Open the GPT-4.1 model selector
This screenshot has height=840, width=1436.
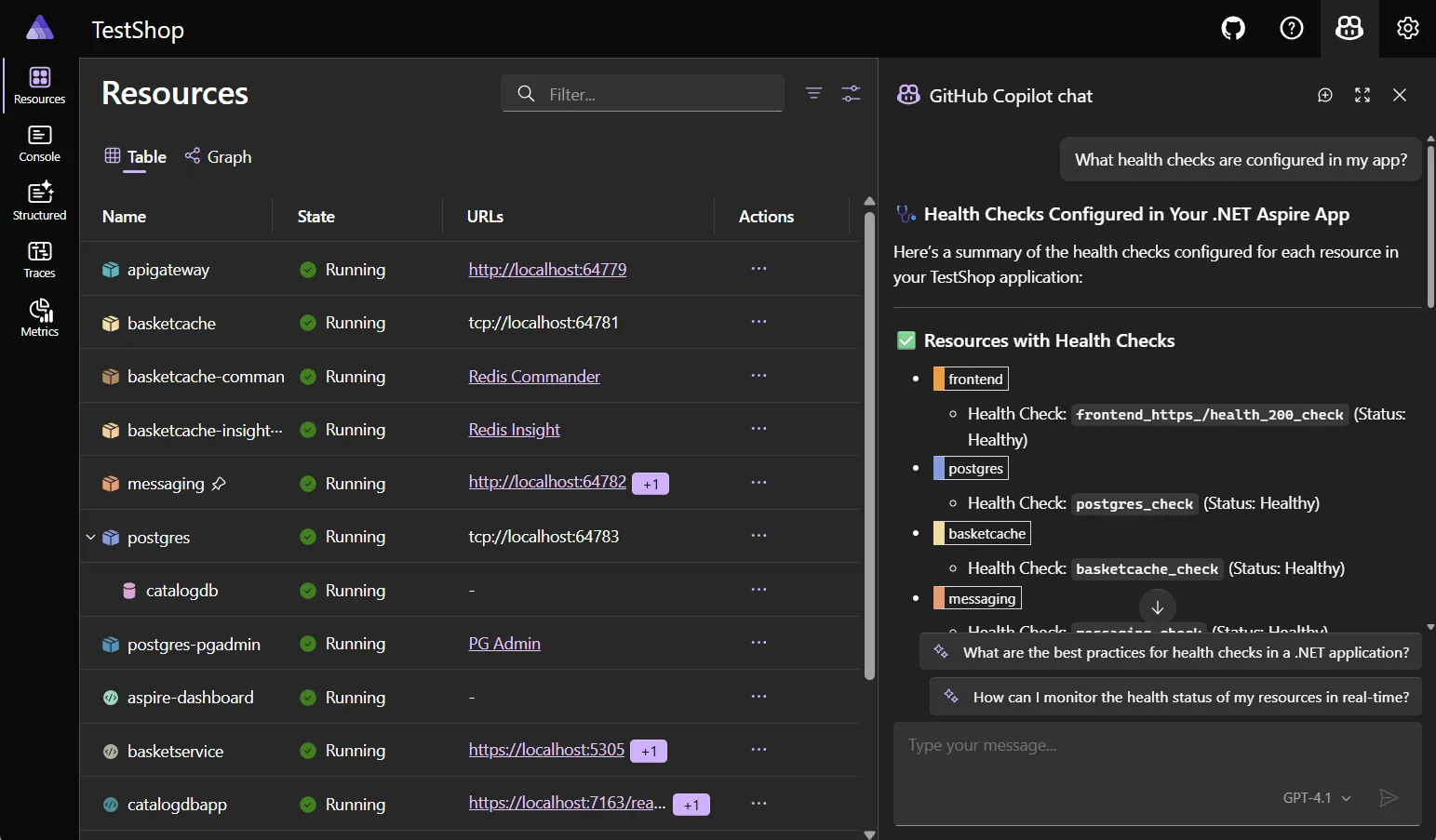1315,797
